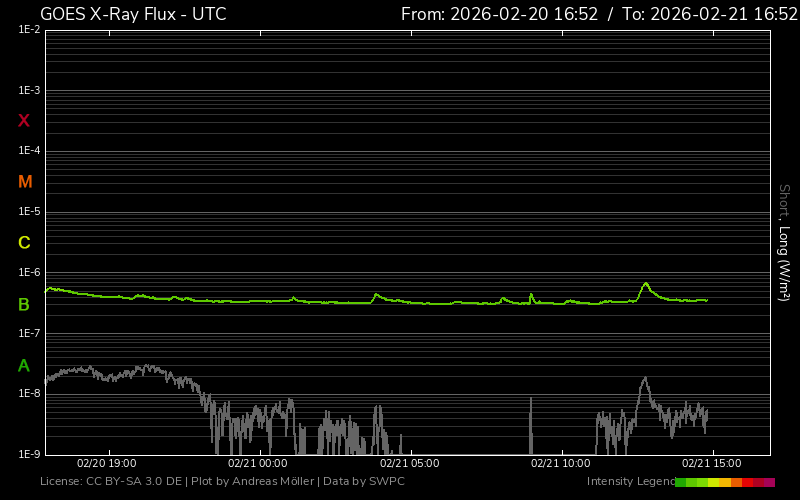Click the orange M flare class label
The width and height of the screenshot is (800, 500).
[25, 182]
